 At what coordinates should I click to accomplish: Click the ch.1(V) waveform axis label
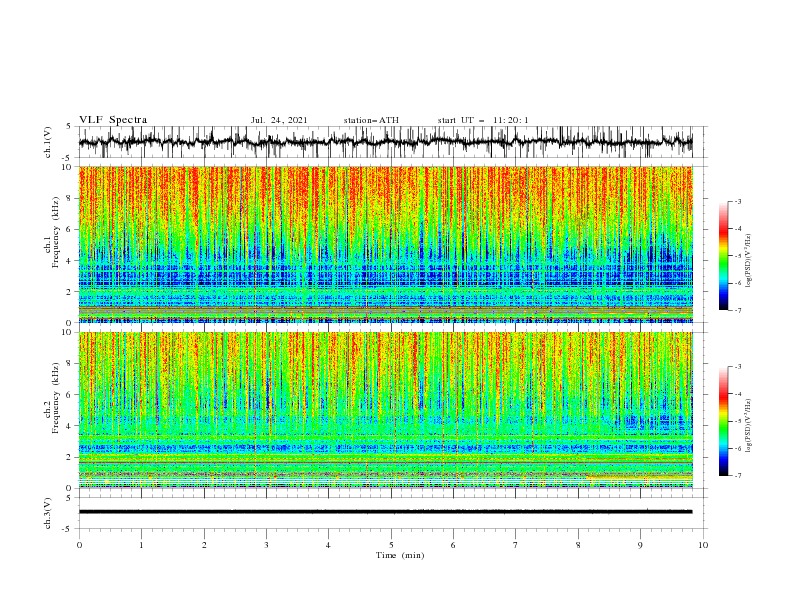click(x=48, y=142)
